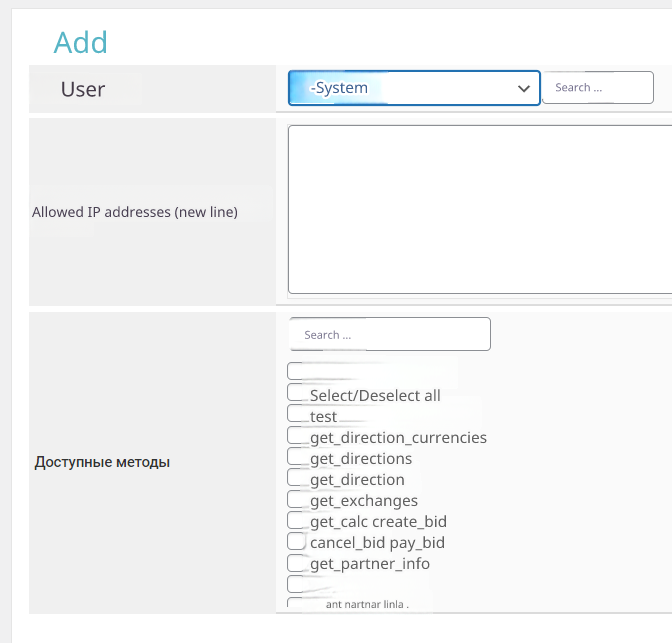Enable the get_exchanges checkbox
The width and height of the screenshot is (672, 643).
coord(296,499)
